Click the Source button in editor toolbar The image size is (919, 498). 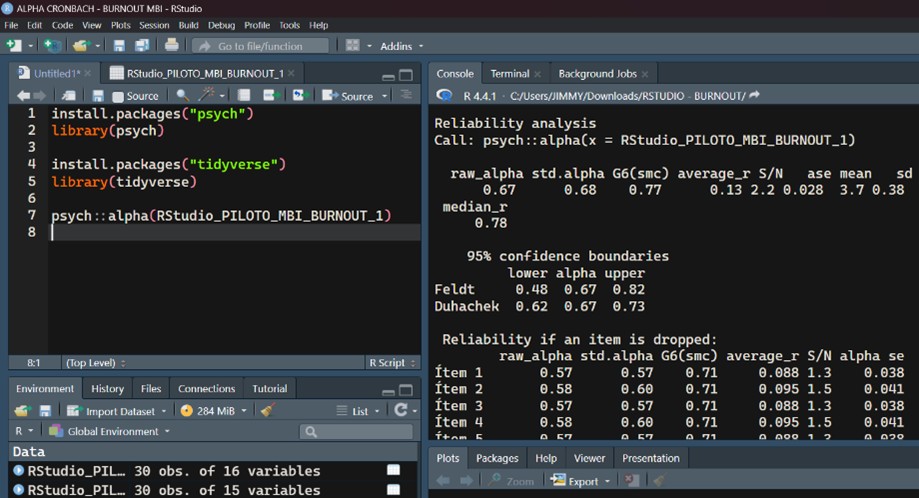click(x=348, y=96)
